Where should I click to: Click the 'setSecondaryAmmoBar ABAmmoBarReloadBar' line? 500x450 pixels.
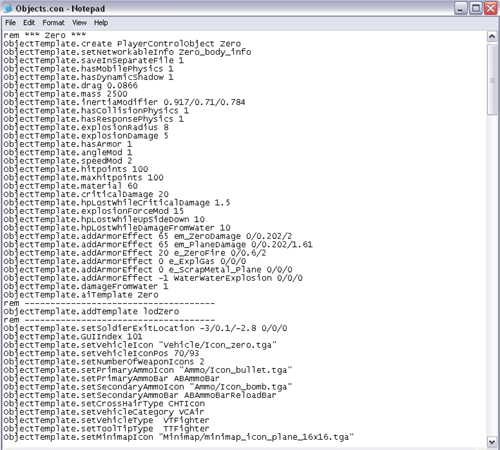(140, 395)
